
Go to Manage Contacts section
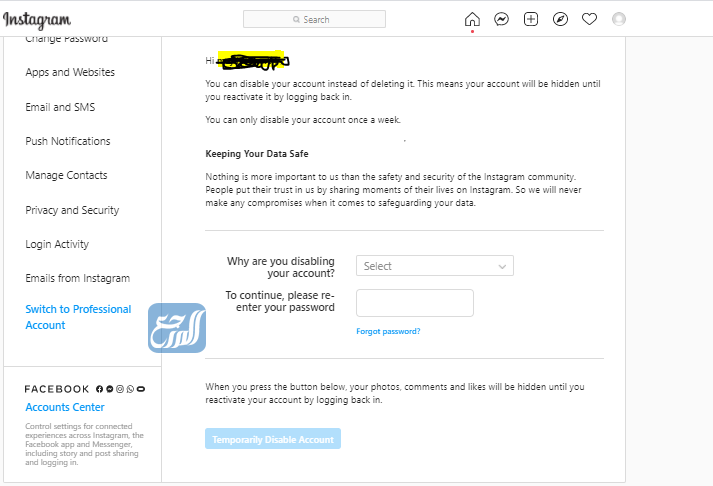(66, 175)
